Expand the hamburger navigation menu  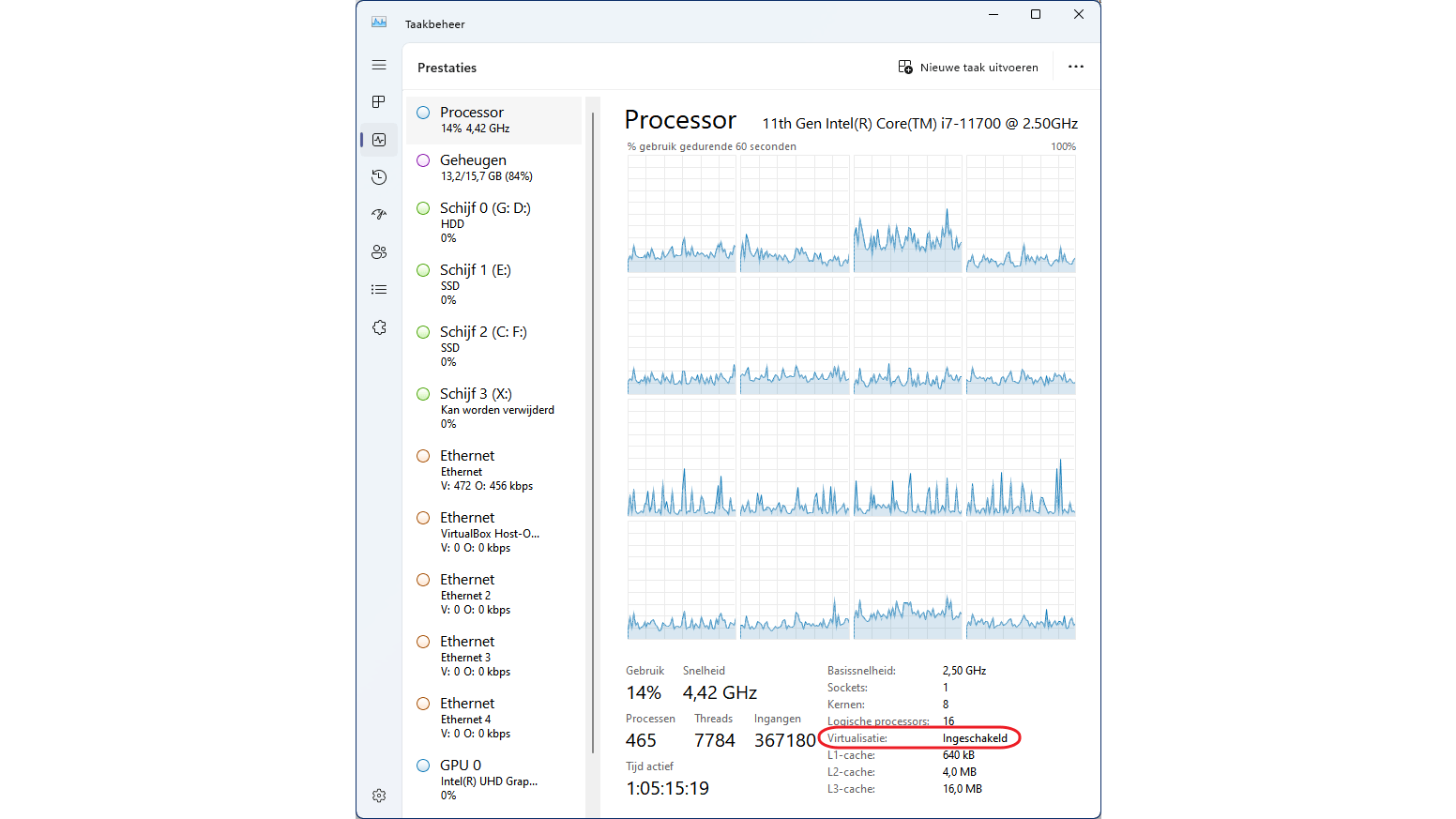pyautogui.click(x=379, y=65)
